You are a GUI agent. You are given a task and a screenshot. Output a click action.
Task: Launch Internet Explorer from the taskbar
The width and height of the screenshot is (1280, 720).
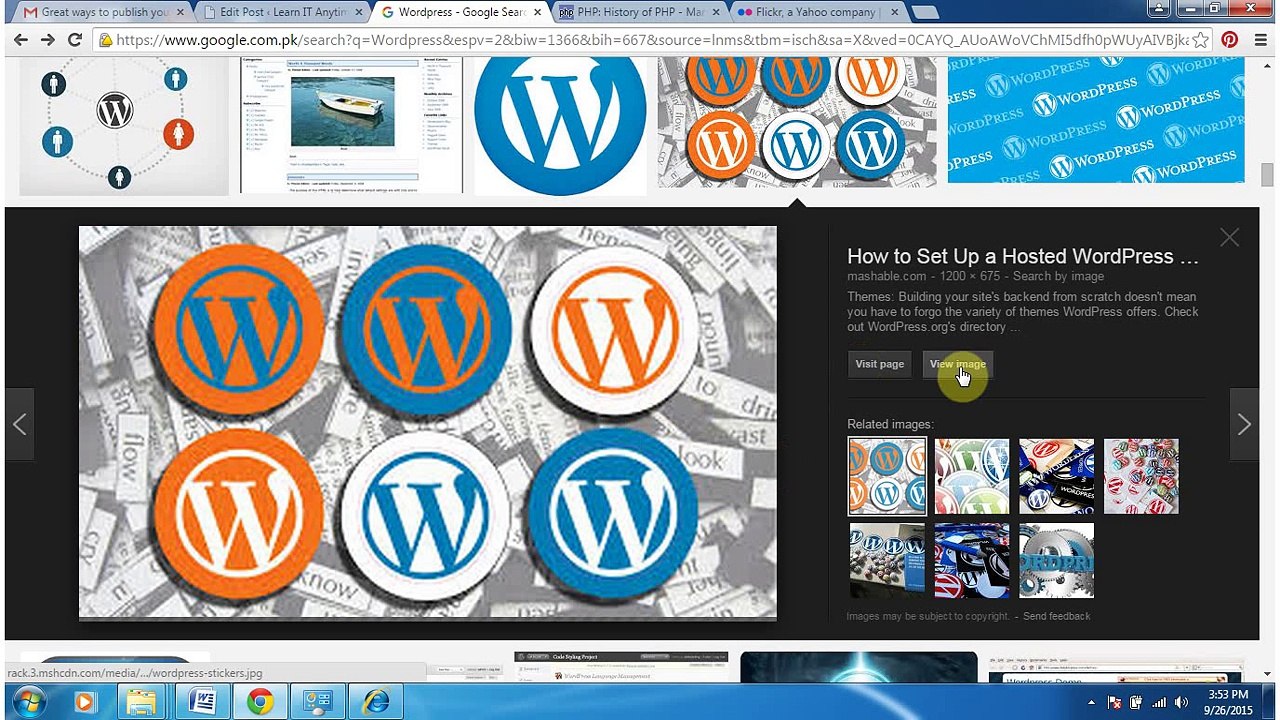[376, 702]
